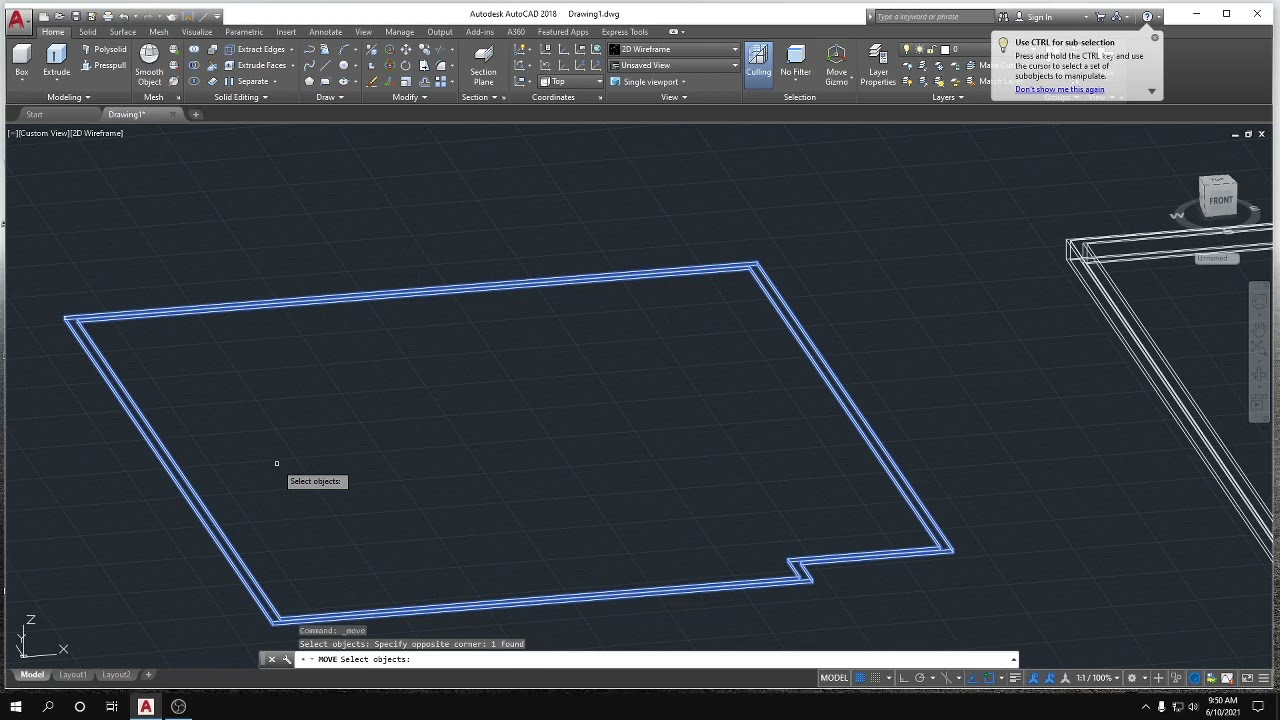The height and width of the screenshot is (720, 1280).
Task: Switch to the Layout1 tab
Action: click(x=72, y=675)
